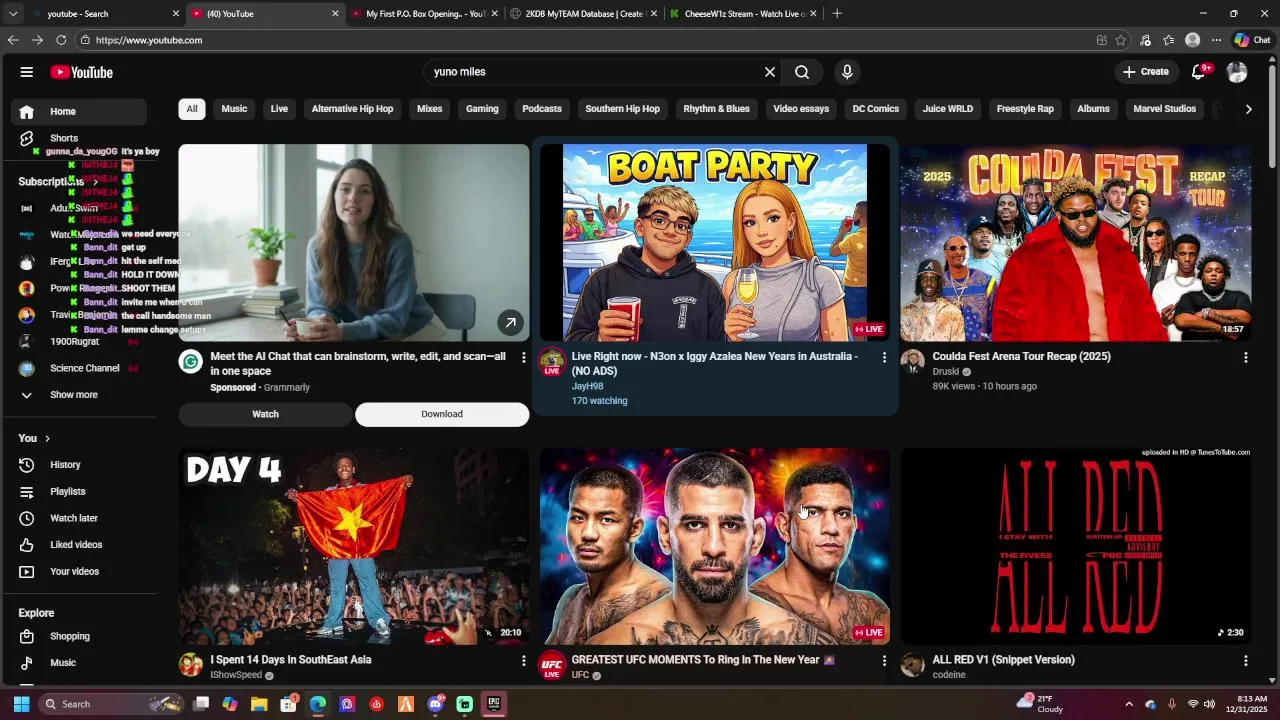Open notifications bell

pyautogui.click(x=1199, y=72)
